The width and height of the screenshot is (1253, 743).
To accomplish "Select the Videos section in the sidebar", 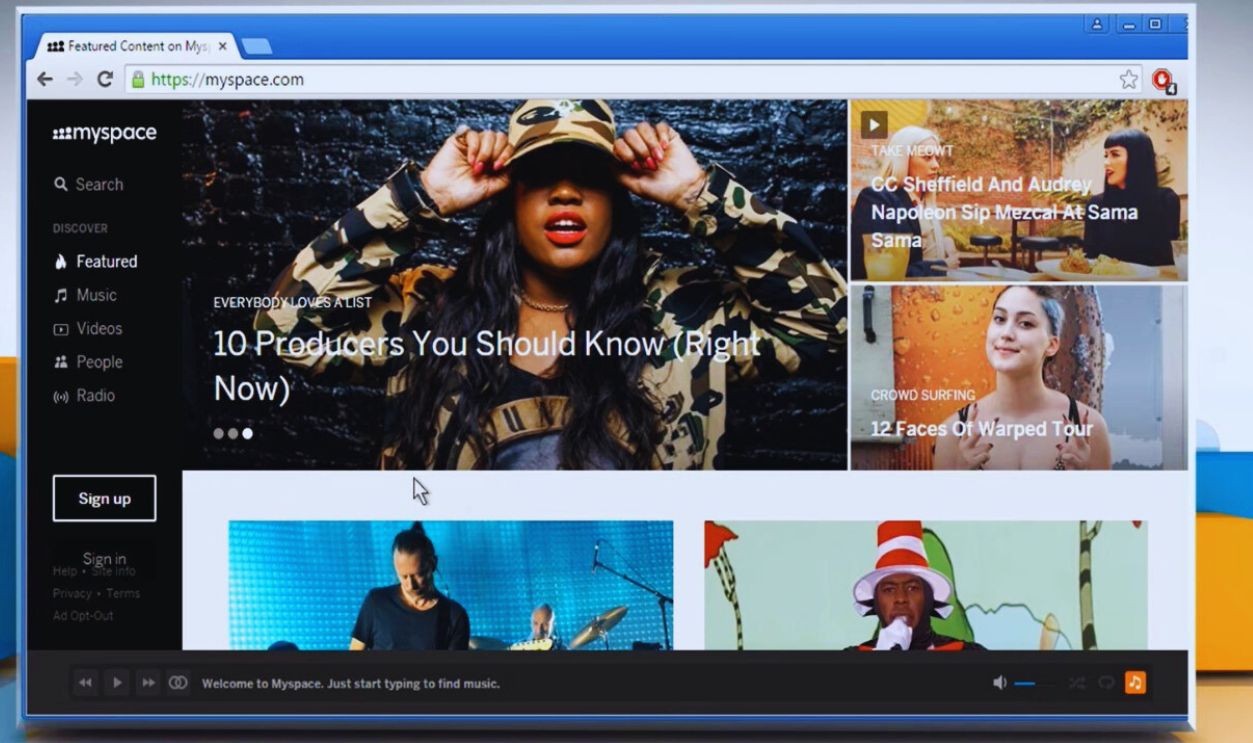I will coord(97,328).
